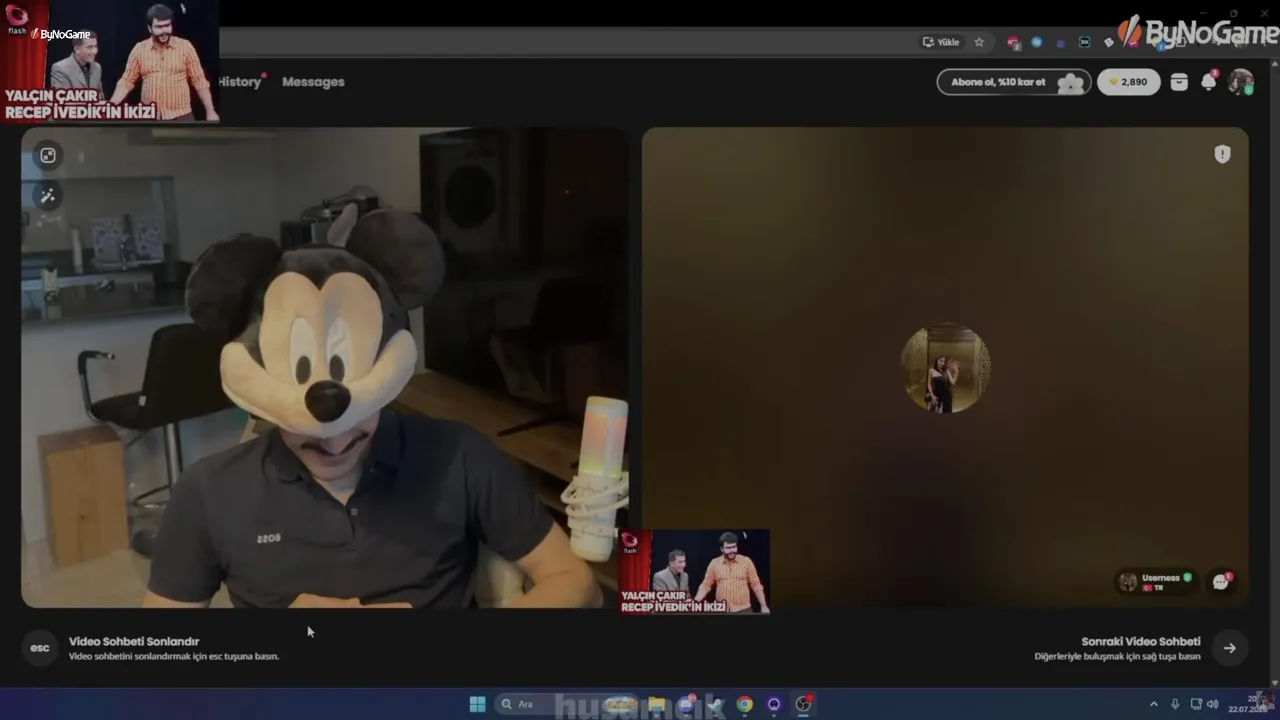Open the Userness user profile chip
The width and height of the screenshot is (1280, 720).
pyautogui.click(x=1156, y=582)
